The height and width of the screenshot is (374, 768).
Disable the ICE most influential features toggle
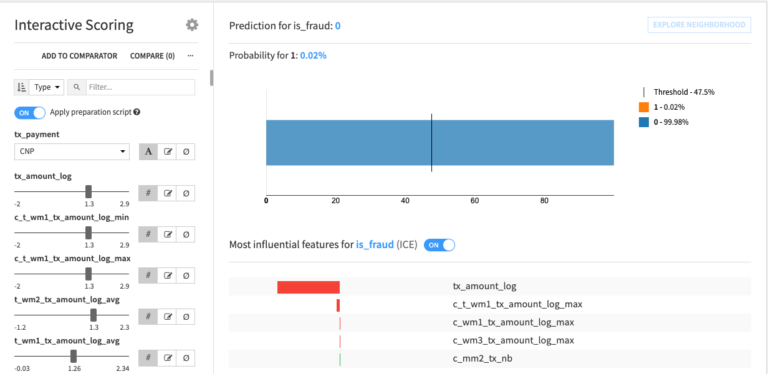(439, 245)
